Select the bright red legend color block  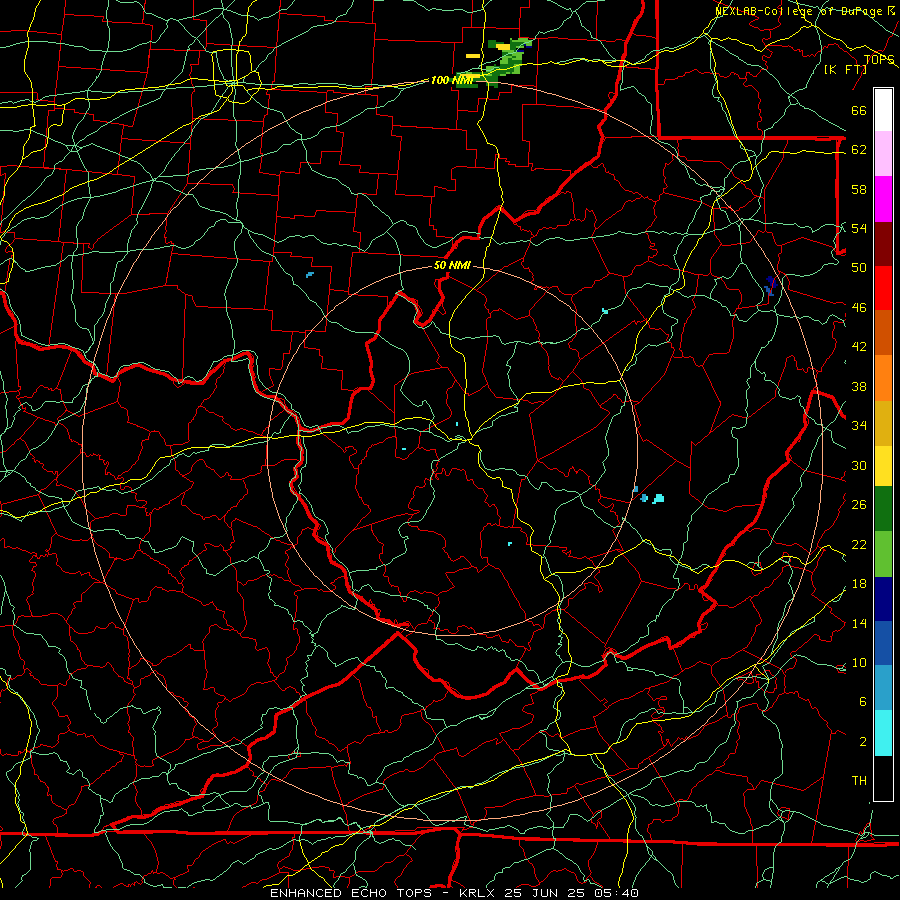(x=883, y=288)
